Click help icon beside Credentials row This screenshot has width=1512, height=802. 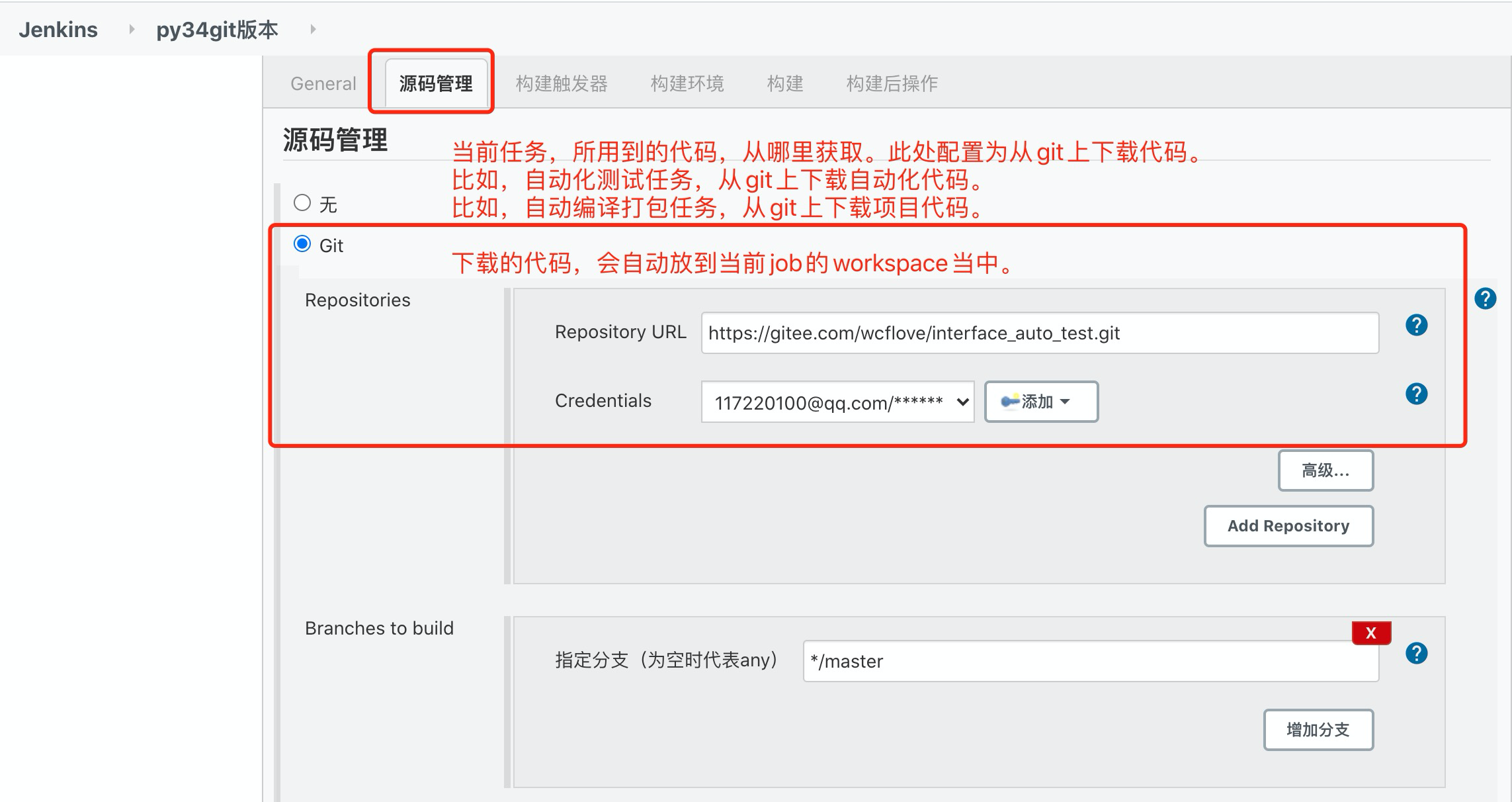(1416, 394)
